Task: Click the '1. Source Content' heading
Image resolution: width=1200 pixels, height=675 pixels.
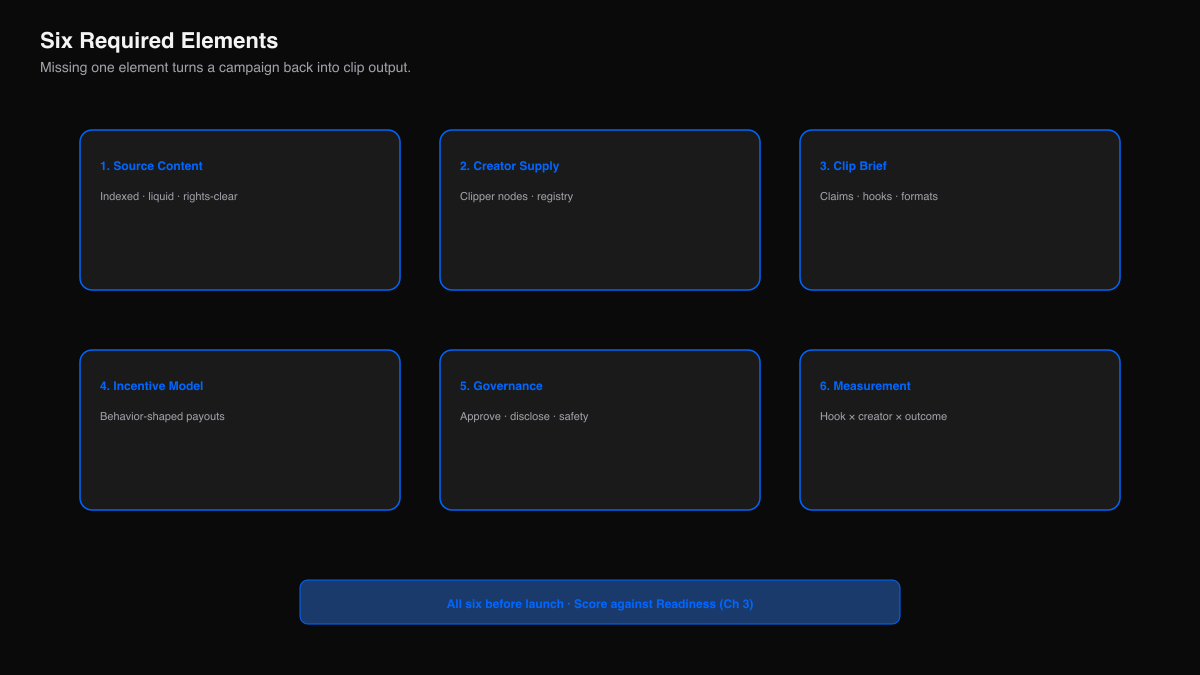Action: [x=151, y=166]
